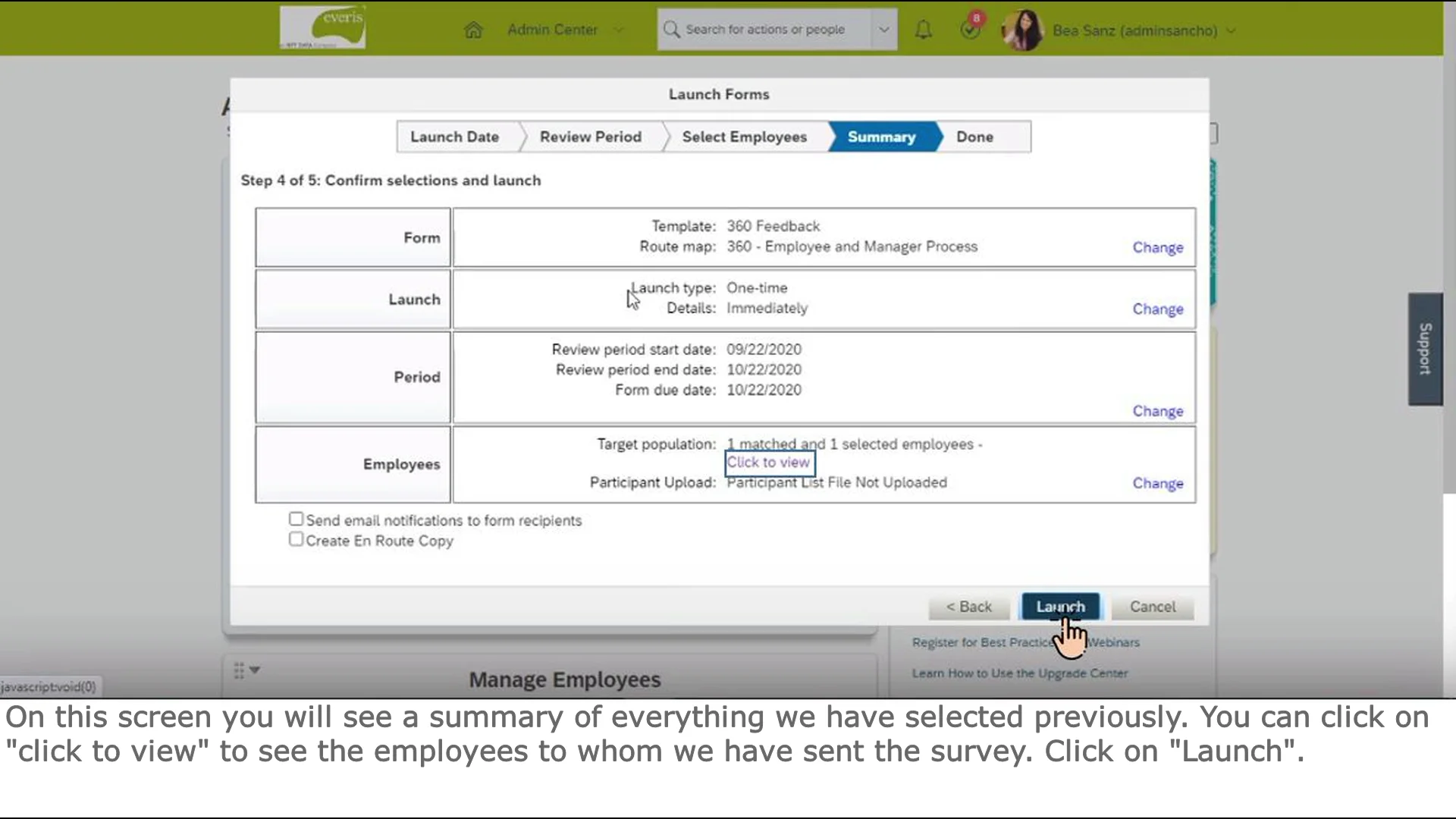Viewport: 1456px width, 819px height.
Task: Click the search magnifier icon
Action: coord(672,29)
